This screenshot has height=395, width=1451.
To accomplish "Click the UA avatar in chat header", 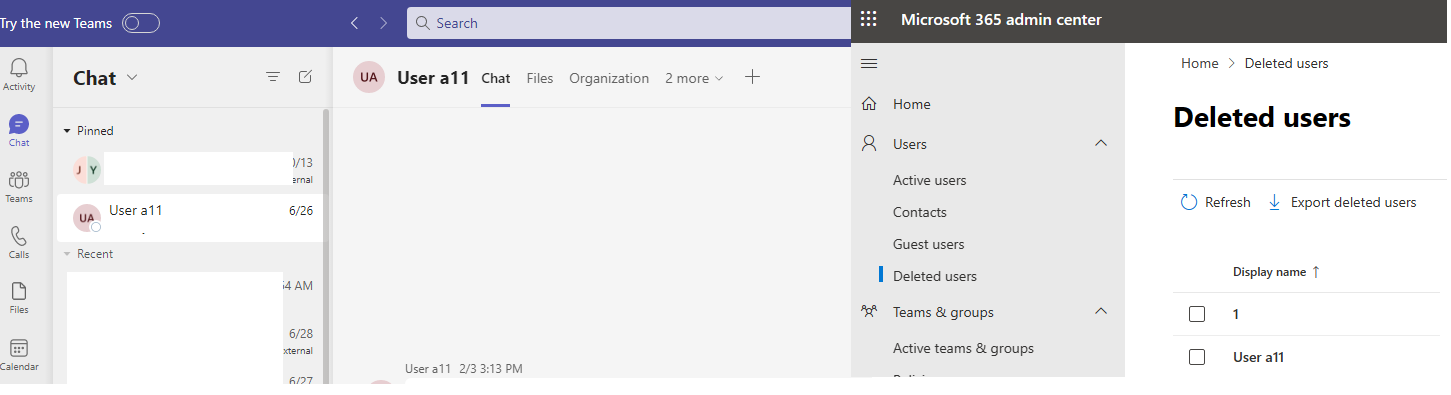I will (x=369, y=77).
